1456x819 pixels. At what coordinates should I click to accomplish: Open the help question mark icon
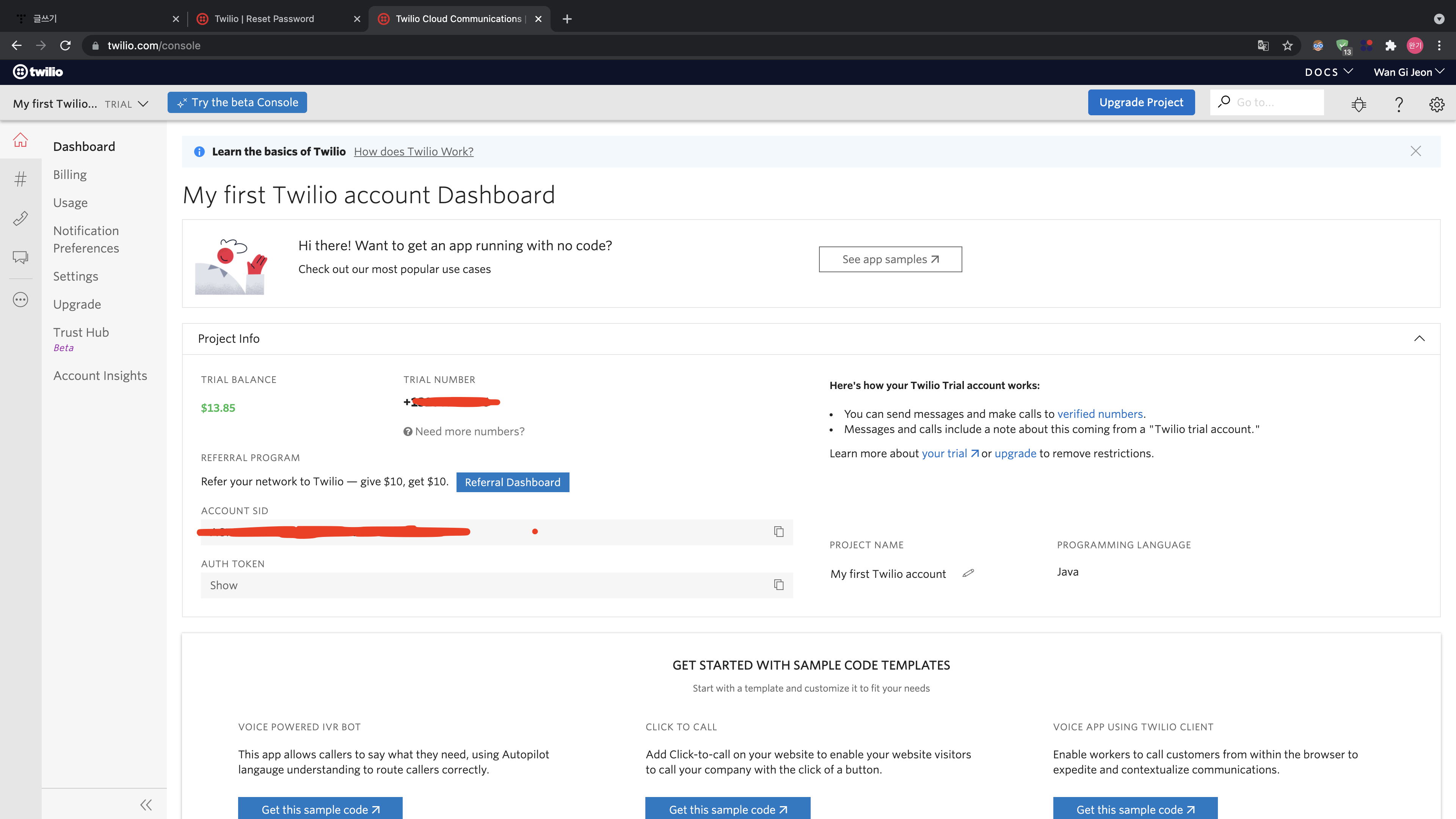click(1398, 104)
